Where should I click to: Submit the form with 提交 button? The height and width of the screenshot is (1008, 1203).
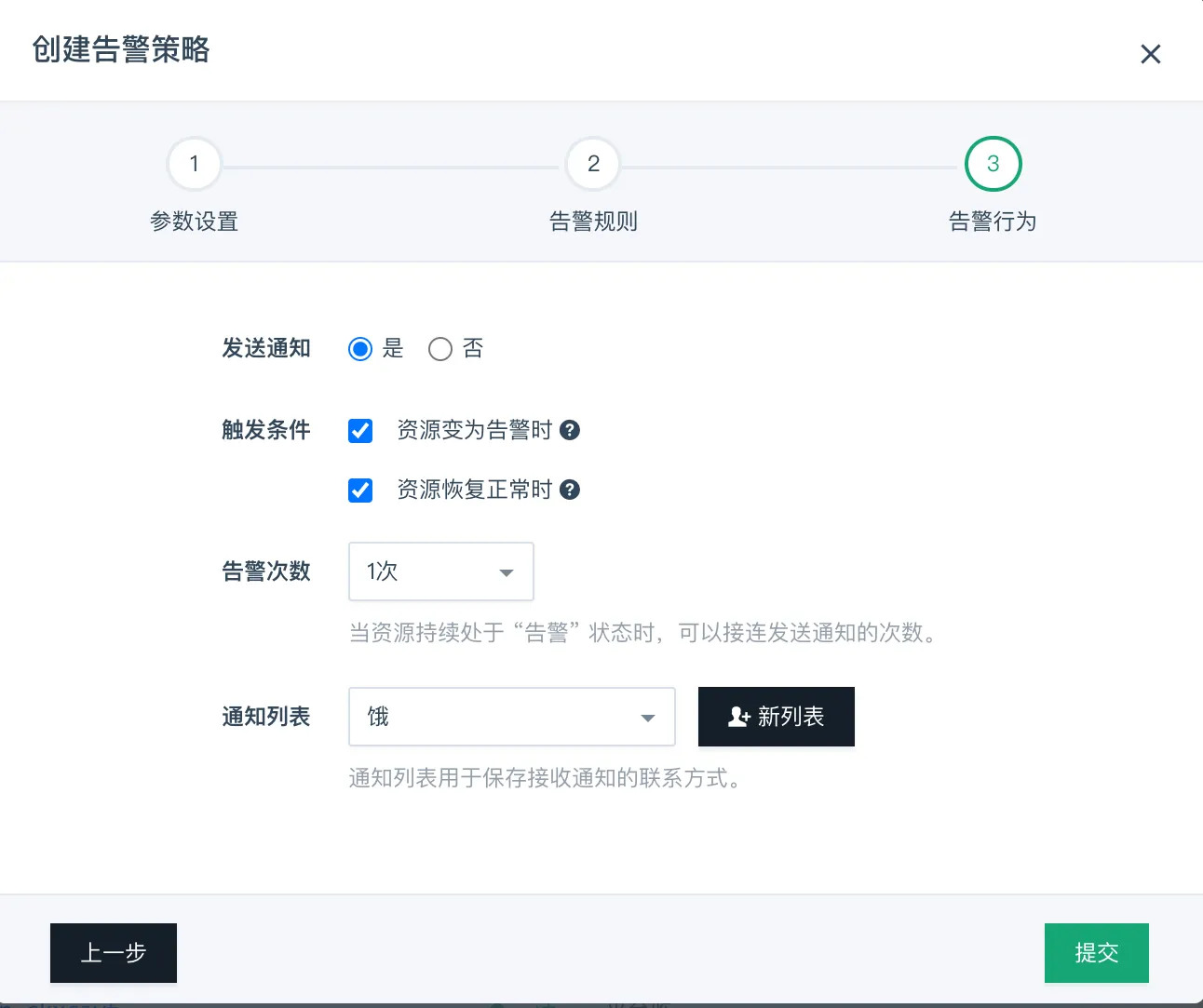coord(1096,952)
